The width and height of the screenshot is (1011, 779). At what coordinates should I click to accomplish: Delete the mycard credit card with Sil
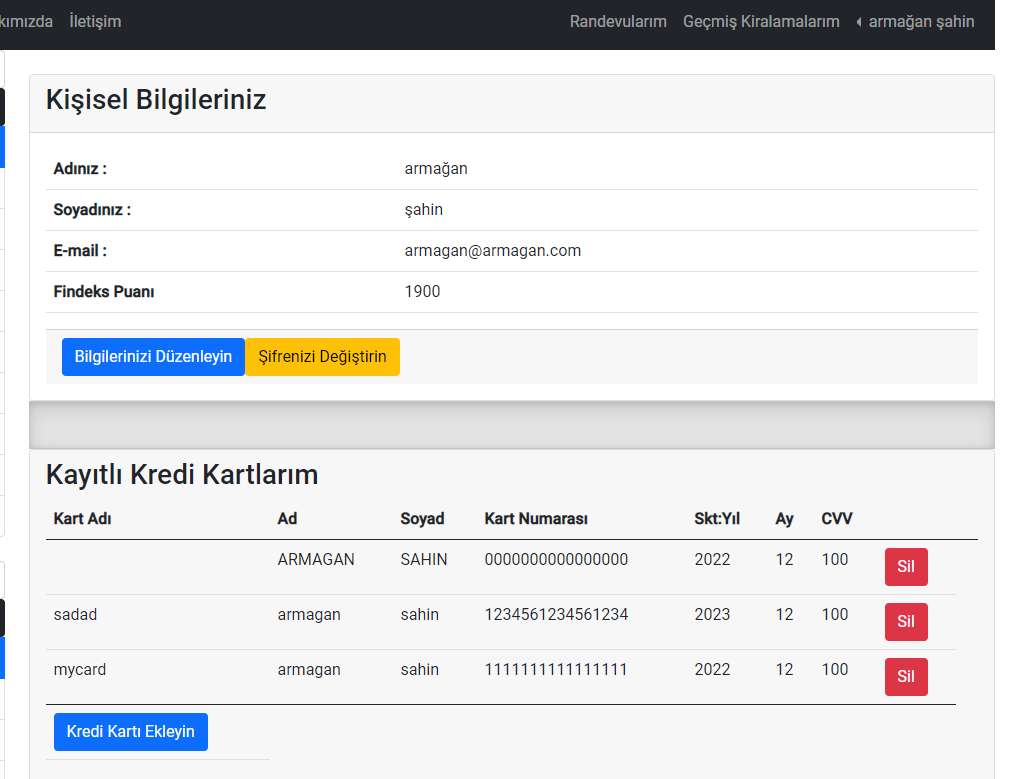[905, 676]
